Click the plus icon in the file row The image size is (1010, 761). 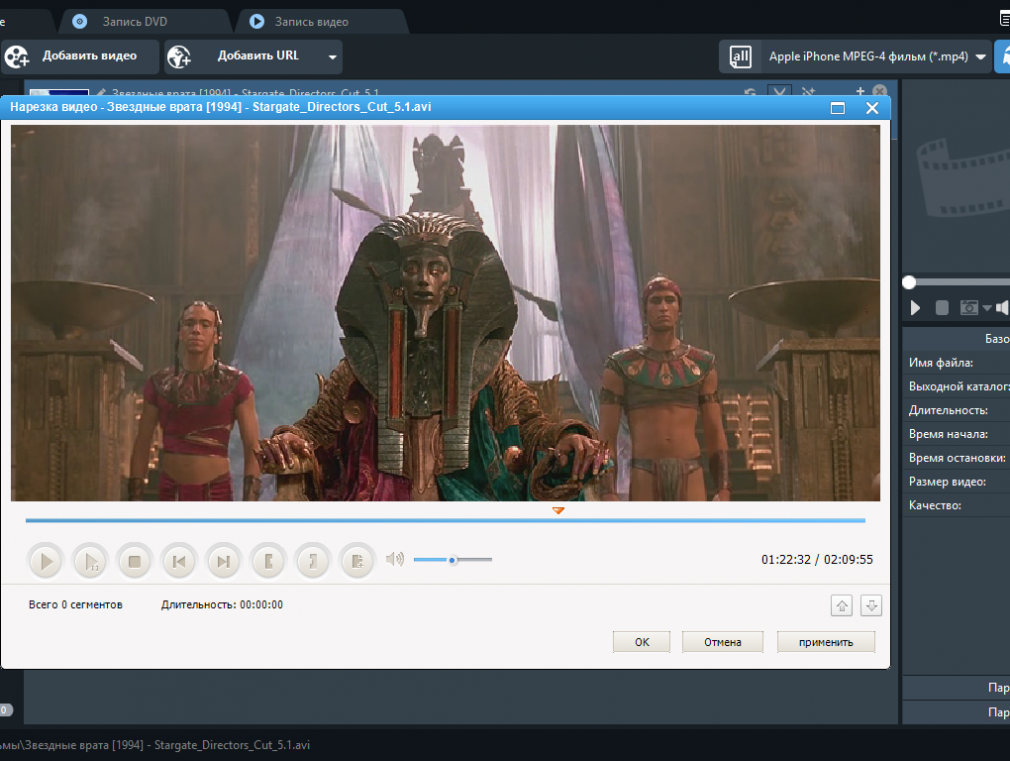859,92
